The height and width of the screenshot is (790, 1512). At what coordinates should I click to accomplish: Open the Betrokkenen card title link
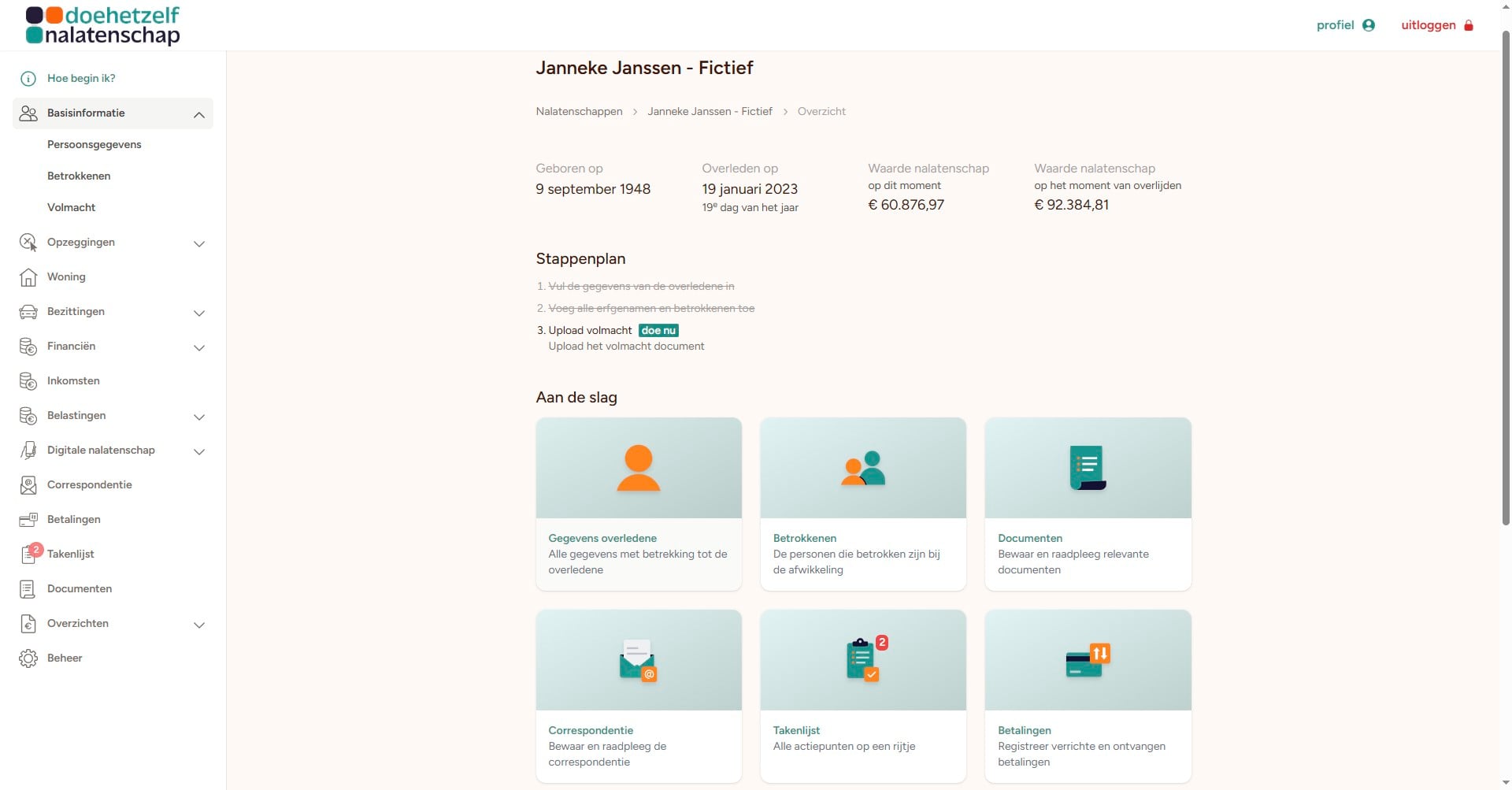(805, 539)
